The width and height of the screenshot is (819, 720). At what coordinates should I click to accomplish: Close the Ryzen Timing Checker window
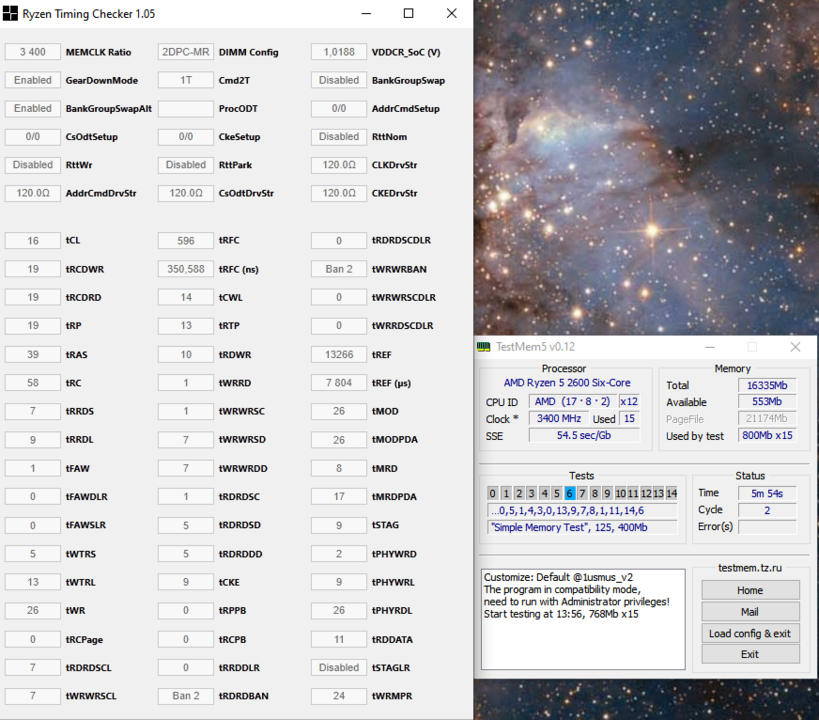[x=452, y=14]
